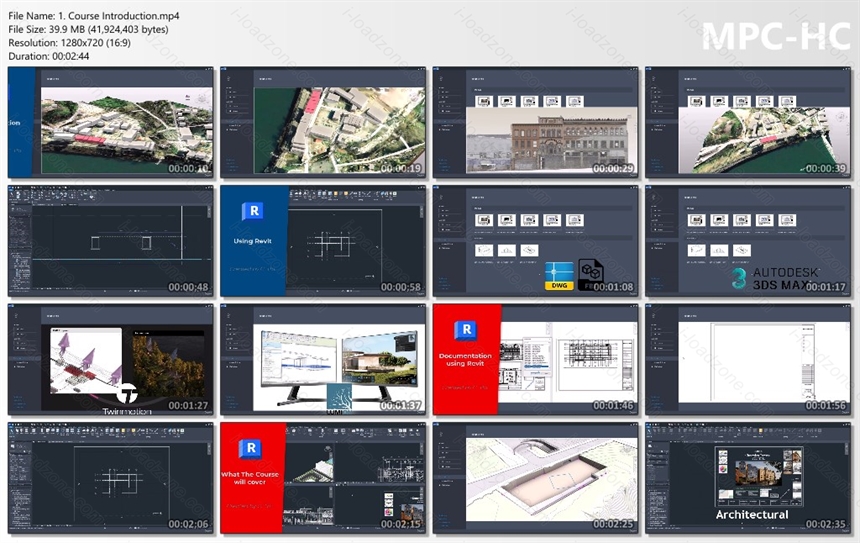This screenshot has height=543, width=860.
Task: Open the 3D site model thumbnail at 00:02:25
Action: click(x=536, y=478)
